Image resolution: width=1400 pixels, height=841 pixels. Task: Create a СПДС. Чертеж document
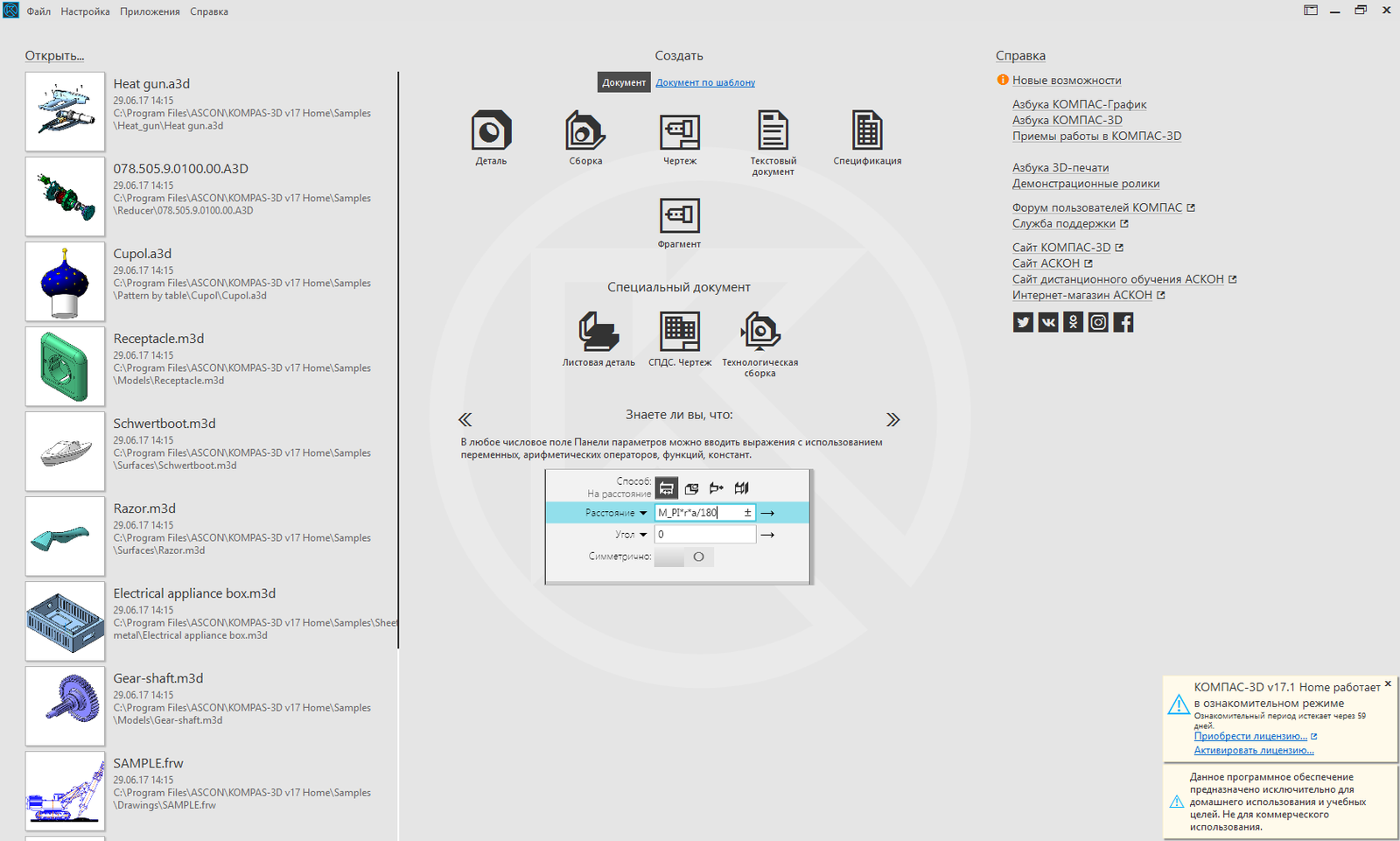pos(680,332)
